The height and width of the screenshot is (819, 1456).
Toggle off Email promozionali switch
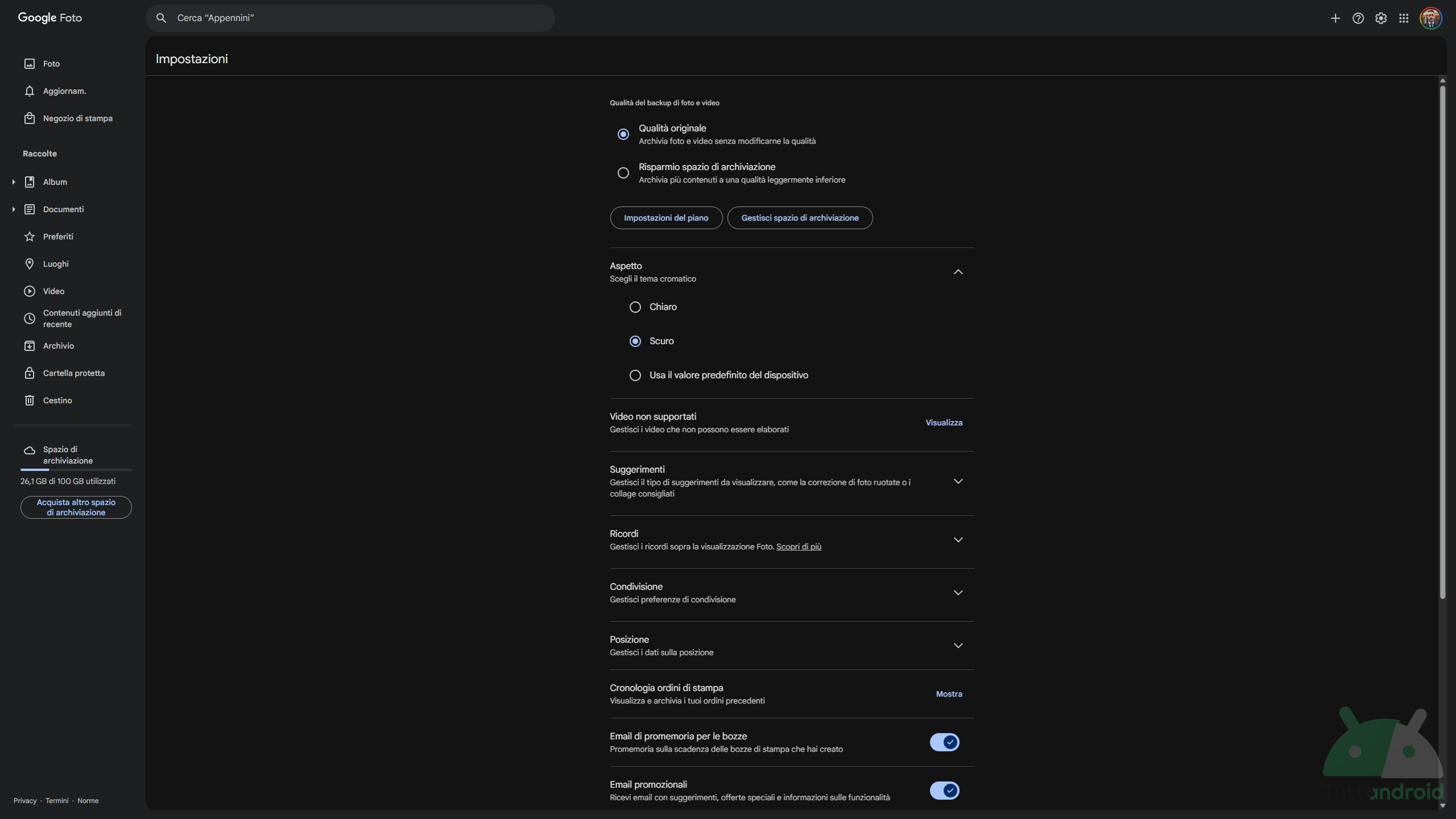pos(944,791)
